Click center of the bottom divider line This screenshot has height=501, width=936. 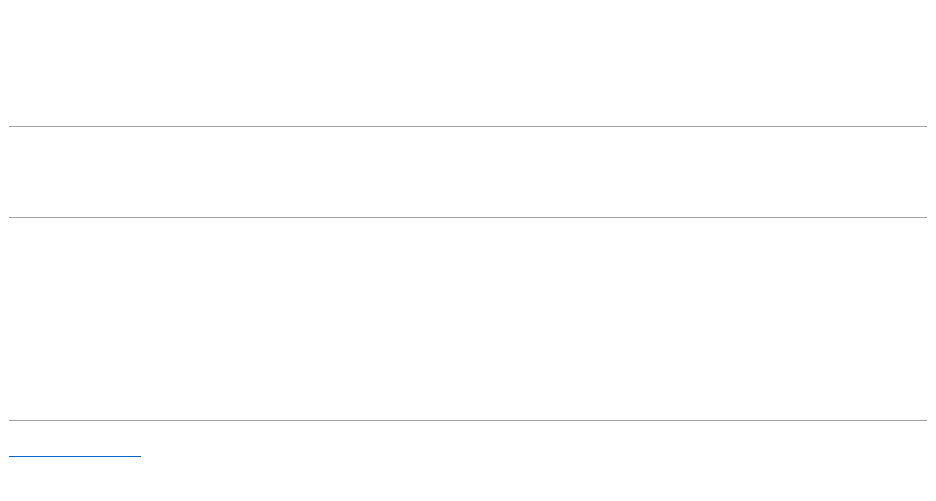(468, 420)
